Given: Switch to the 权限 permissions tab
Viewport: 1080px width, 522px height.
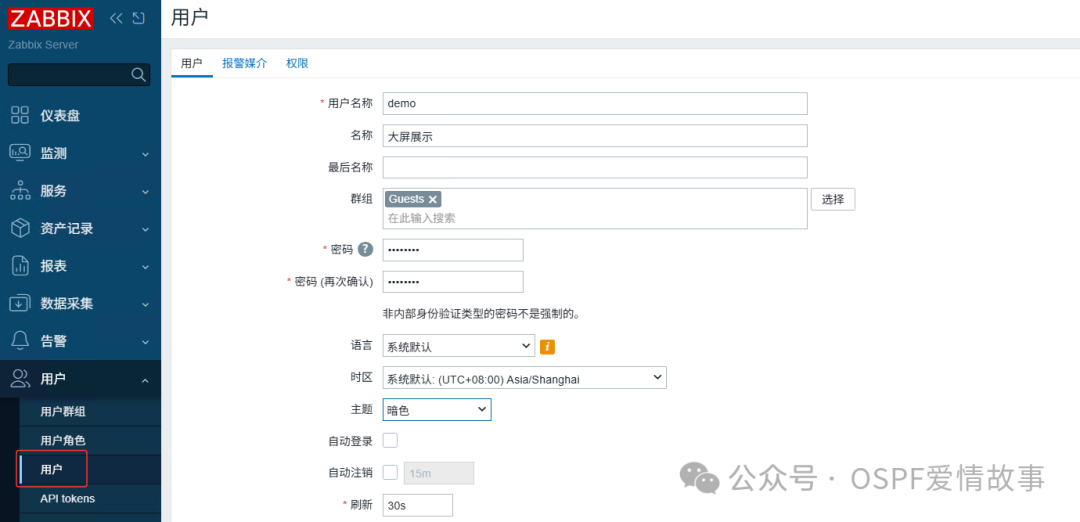Looking at the screenshot, I should click(x=298, y=63).
